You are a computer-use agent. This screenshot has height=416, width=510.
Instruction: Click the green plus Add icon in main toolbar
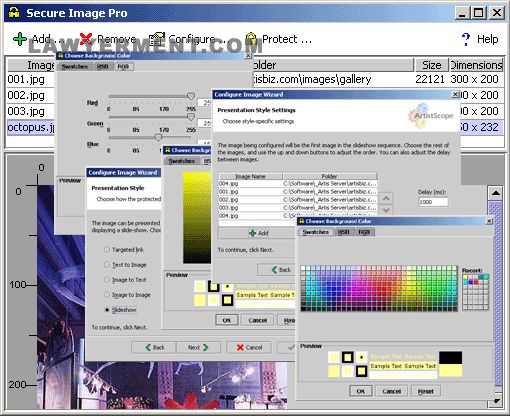click(20, 39)
